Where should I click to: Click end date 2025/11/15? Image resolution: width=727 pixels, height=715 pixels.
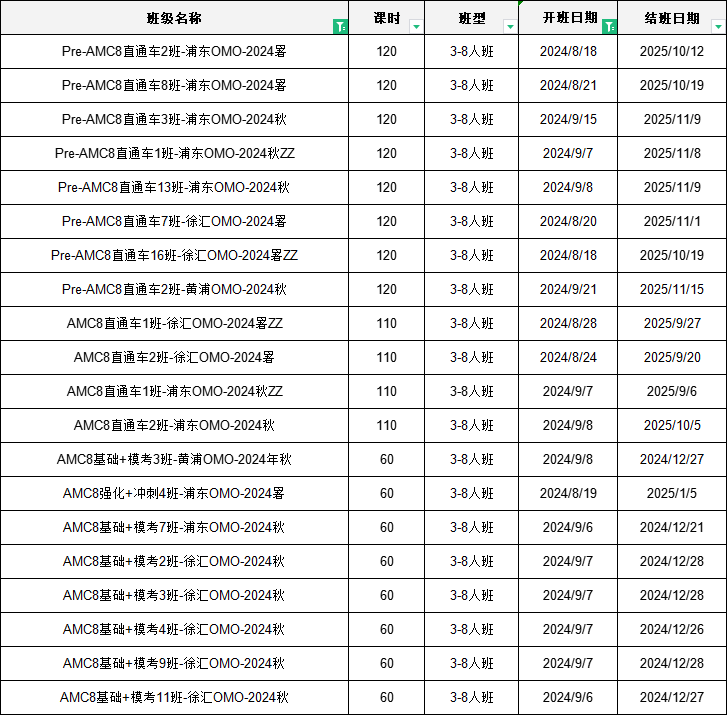(x=672, y=289)
